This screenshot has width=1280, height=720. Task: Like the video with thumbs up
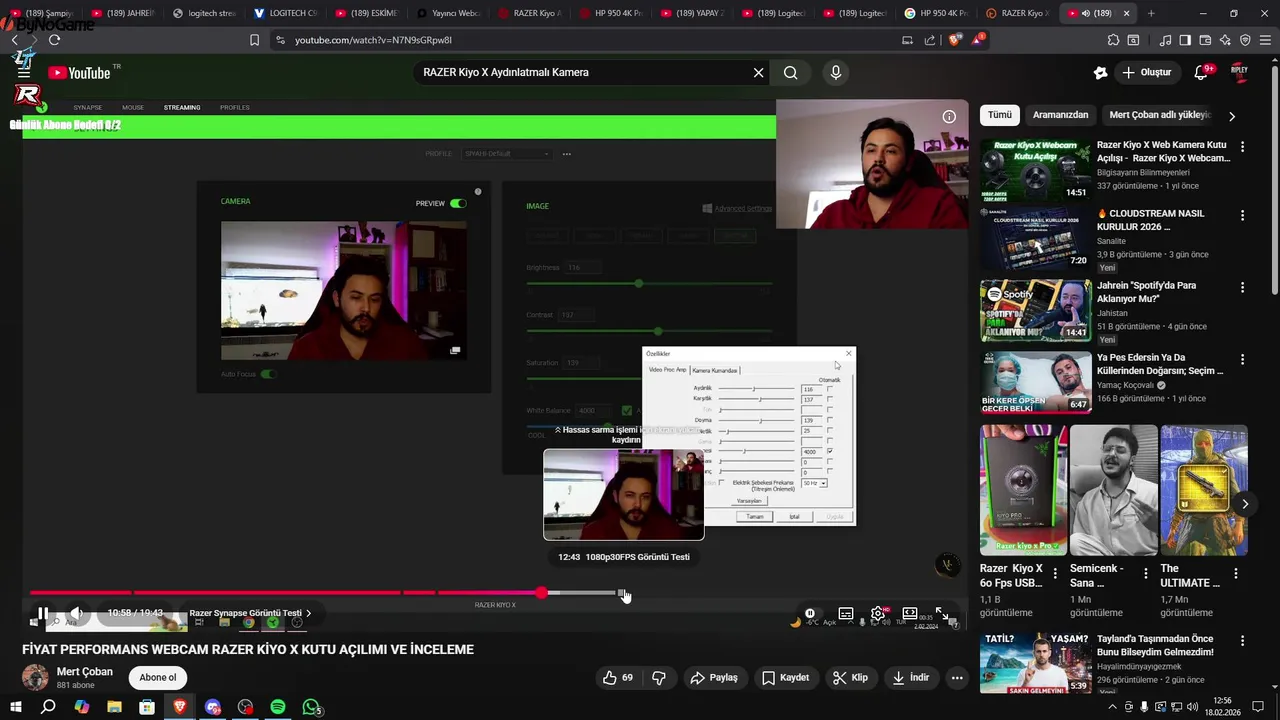(618, 677)
